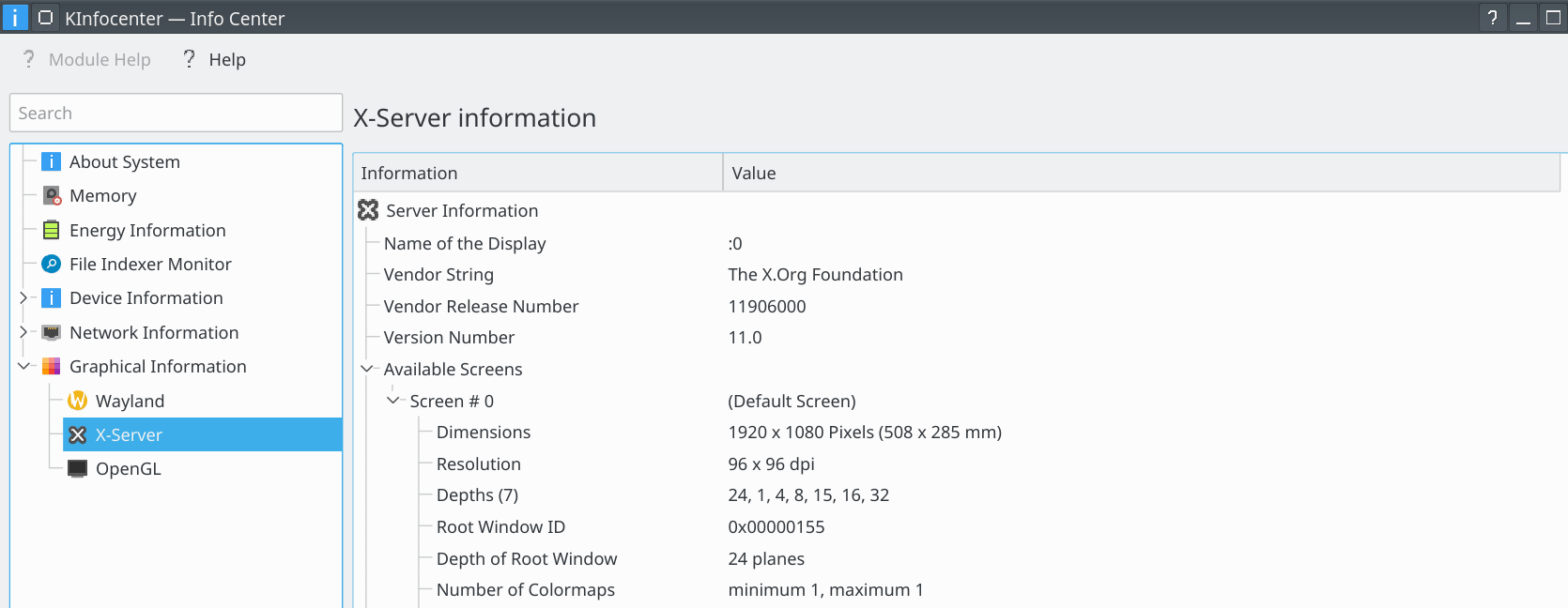Image resolution: width=1568 pixels, height=608 pixels.
Task: Collapse the Available Screens node
Action: point(367,369)
